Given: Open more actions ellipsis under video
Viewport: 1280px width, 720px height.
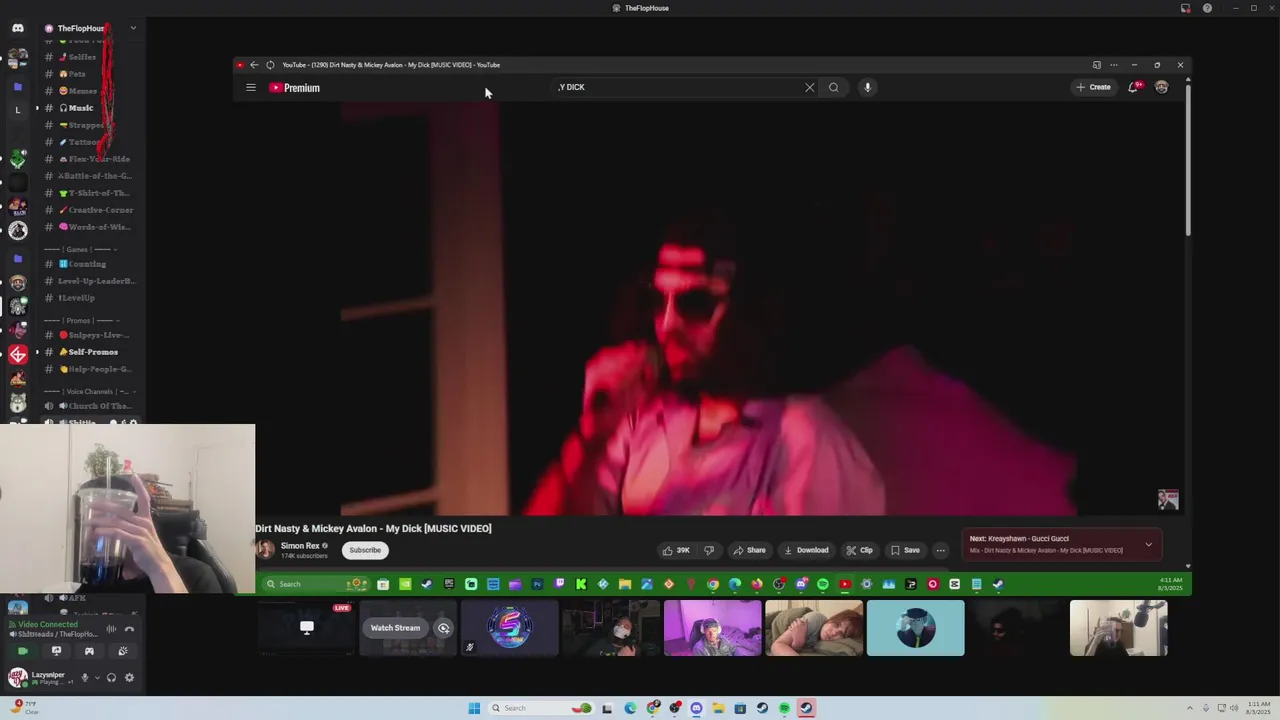Looking at the screenshot, I should click(x=940, y=550).
